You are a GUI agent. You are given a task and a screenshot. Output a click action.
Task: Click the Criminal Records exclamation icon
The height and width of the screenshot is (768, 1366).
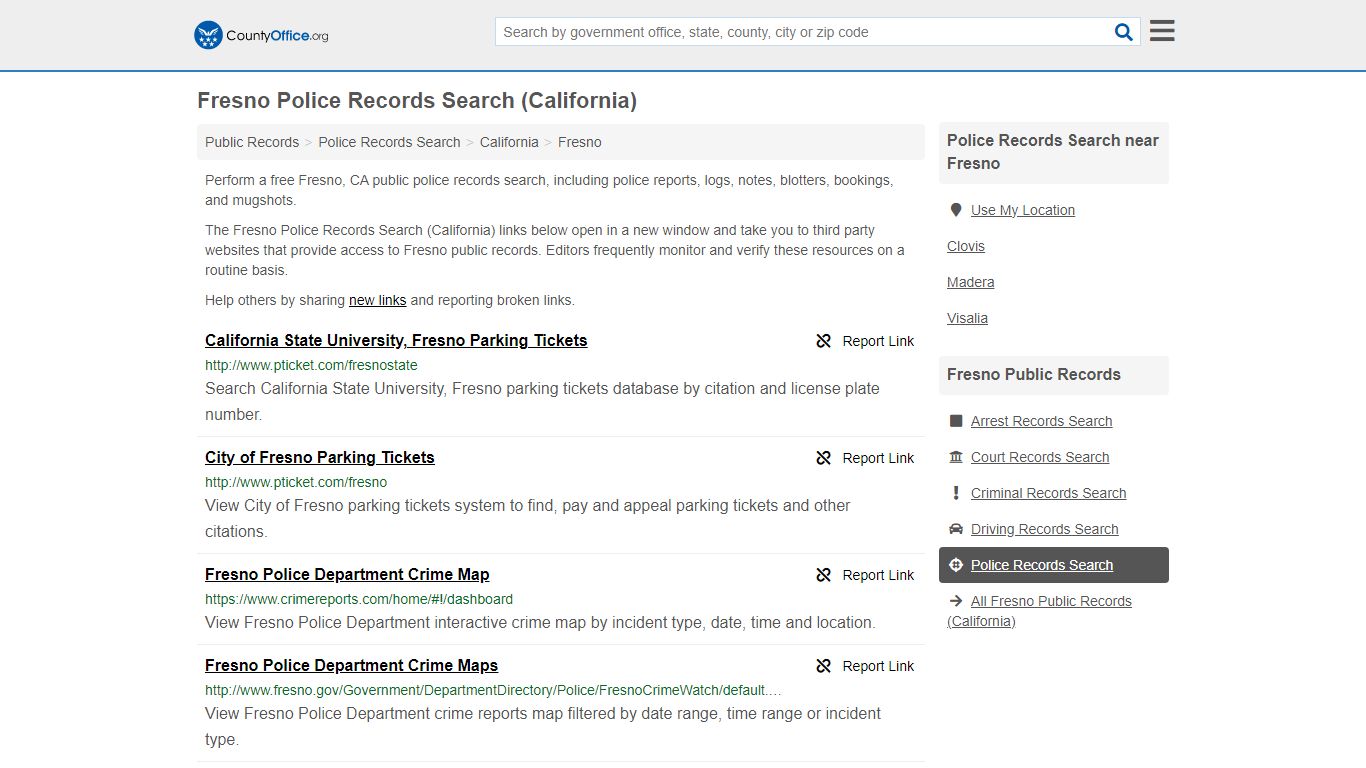pos(956,493)
